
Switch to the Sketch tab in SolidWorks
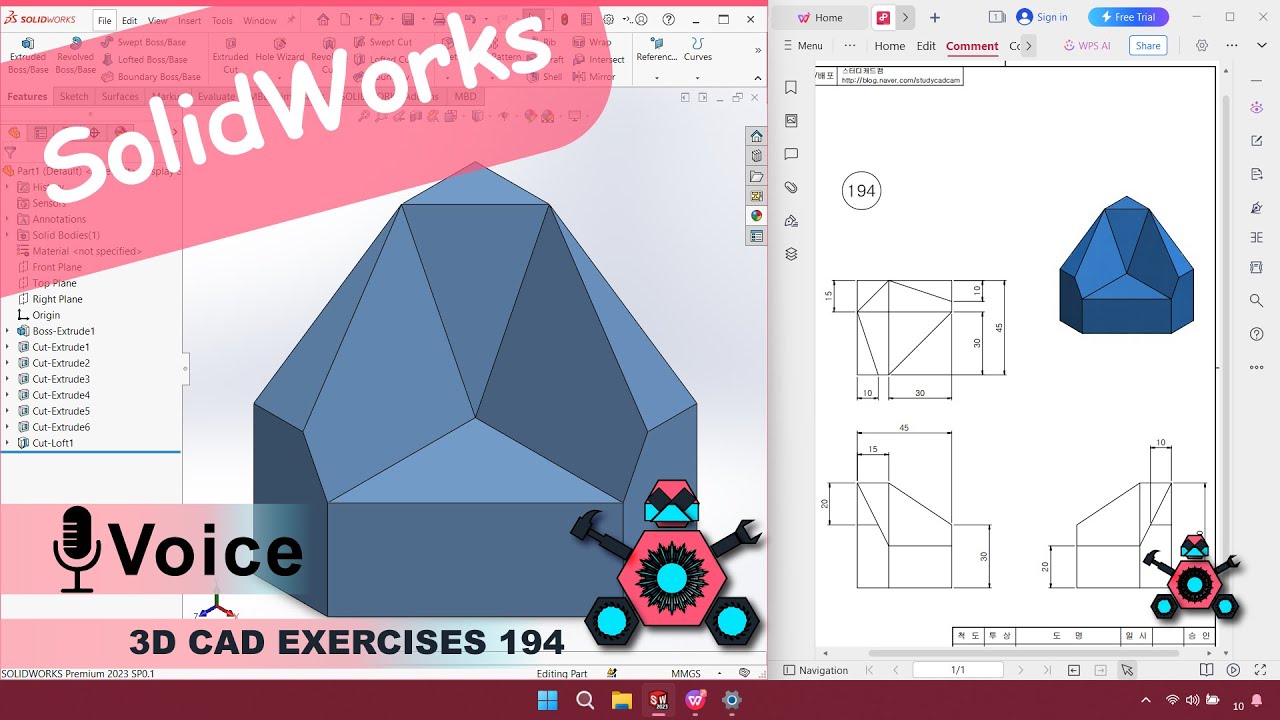74,97
